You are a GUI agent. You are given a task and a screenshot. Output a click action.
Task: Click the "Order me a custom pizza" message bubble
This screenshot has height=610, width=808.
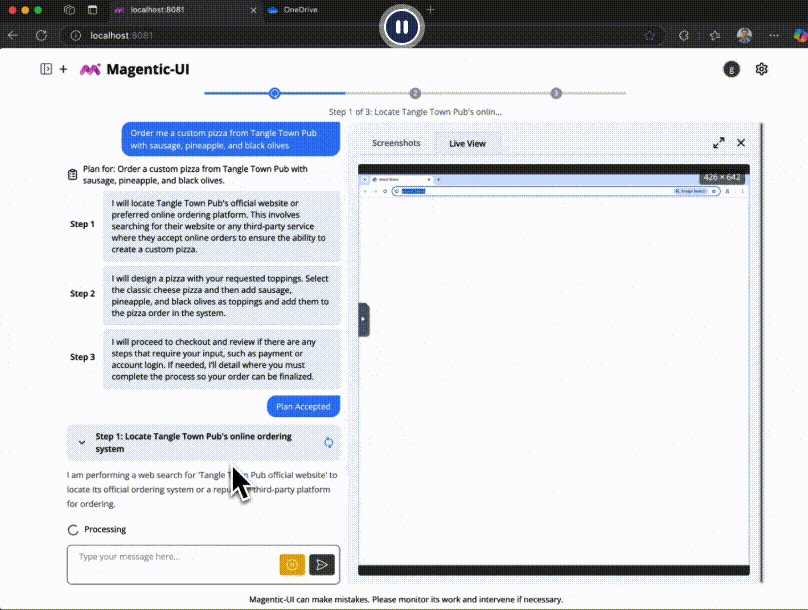point(231,139)
